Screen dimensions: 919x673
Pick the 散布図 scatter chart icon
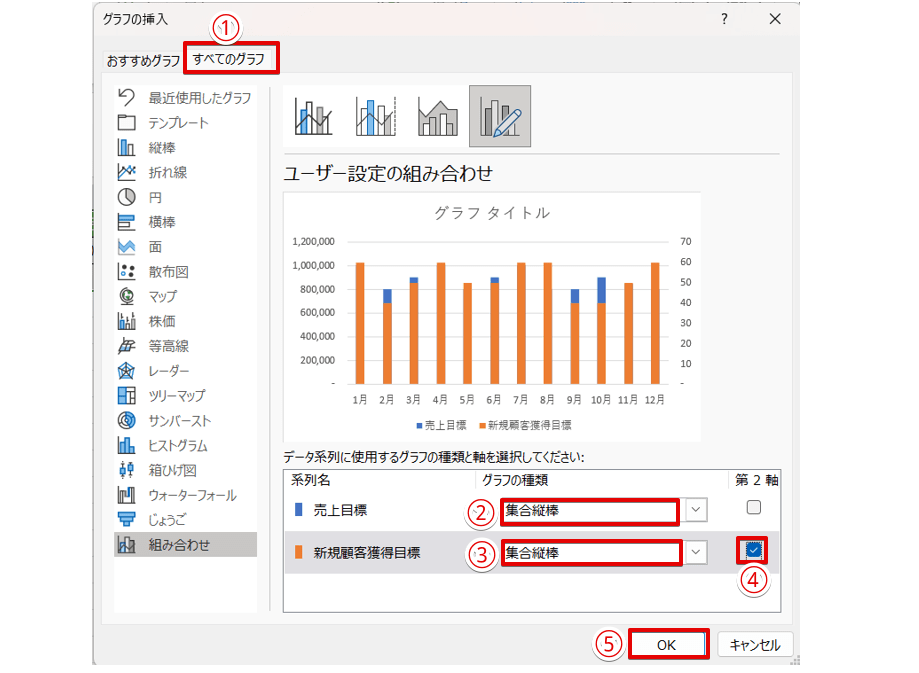(127, 272)
